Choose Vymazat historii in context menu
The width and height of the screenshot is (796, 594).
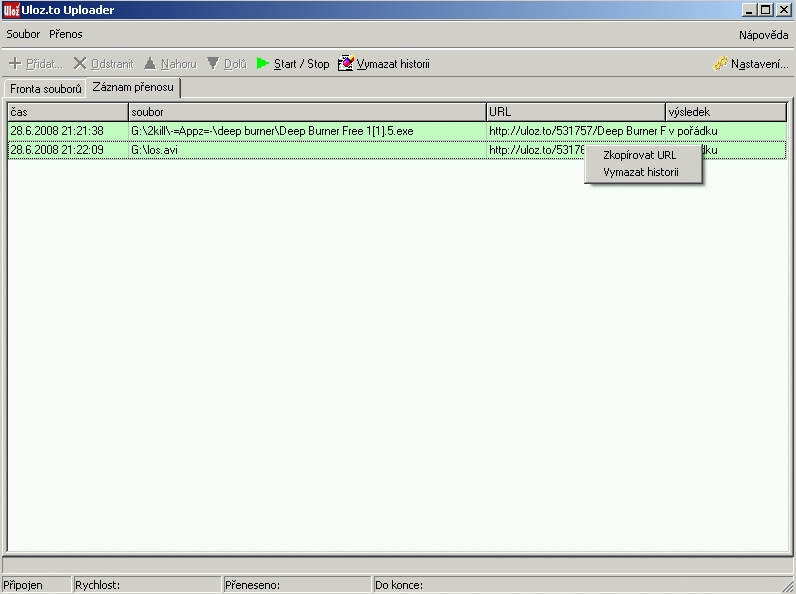click(641, 172)
